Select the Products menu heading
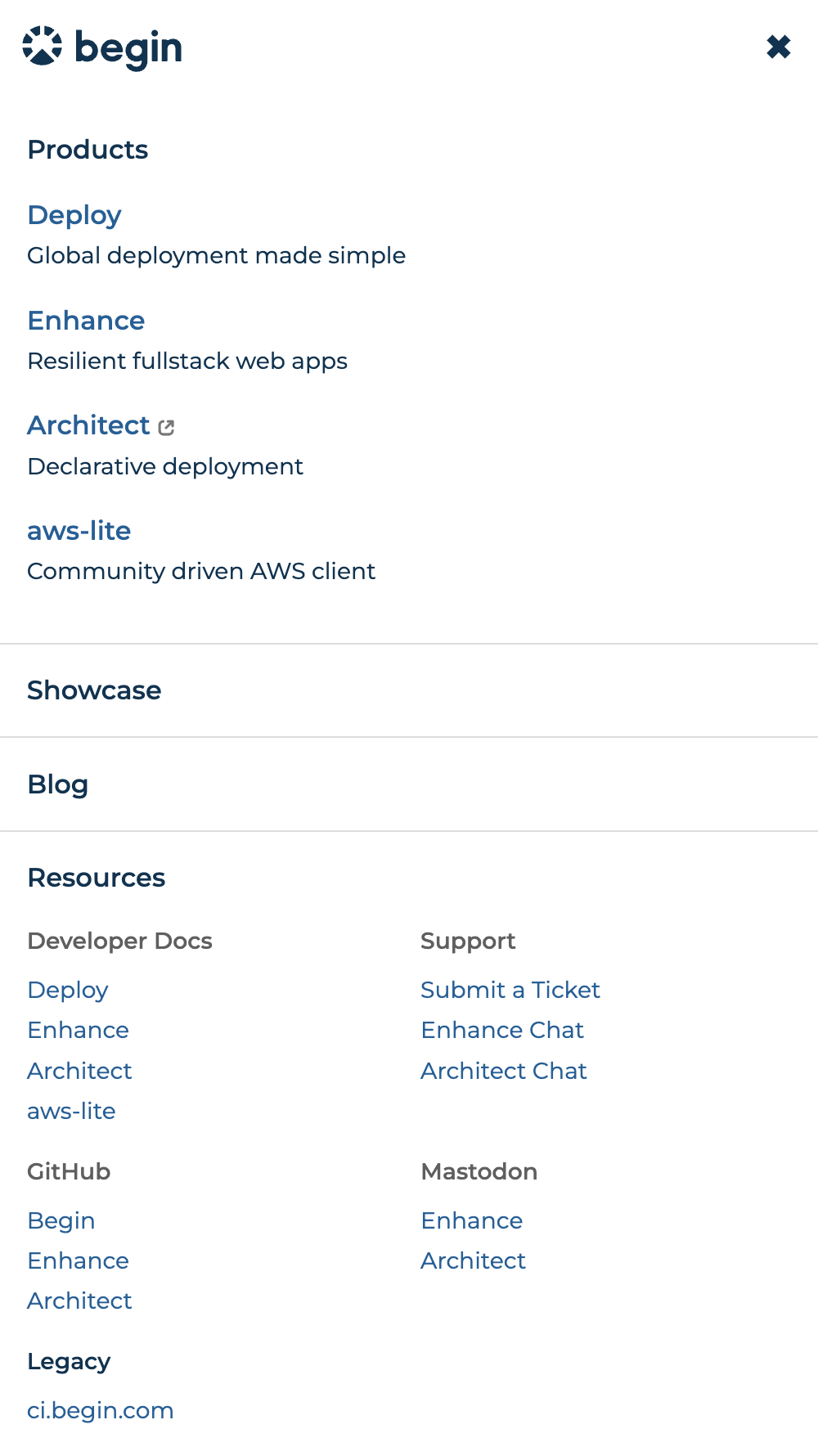818x1456 pixels. [88, 150]
